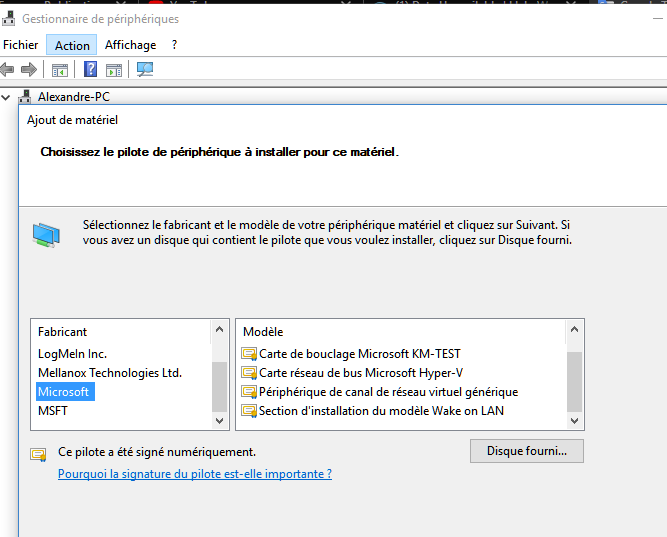The width and height of the screenshot is (667, 537).
Task: Collapse the Alexandre-PC tree node
Action: click(7, 97)
